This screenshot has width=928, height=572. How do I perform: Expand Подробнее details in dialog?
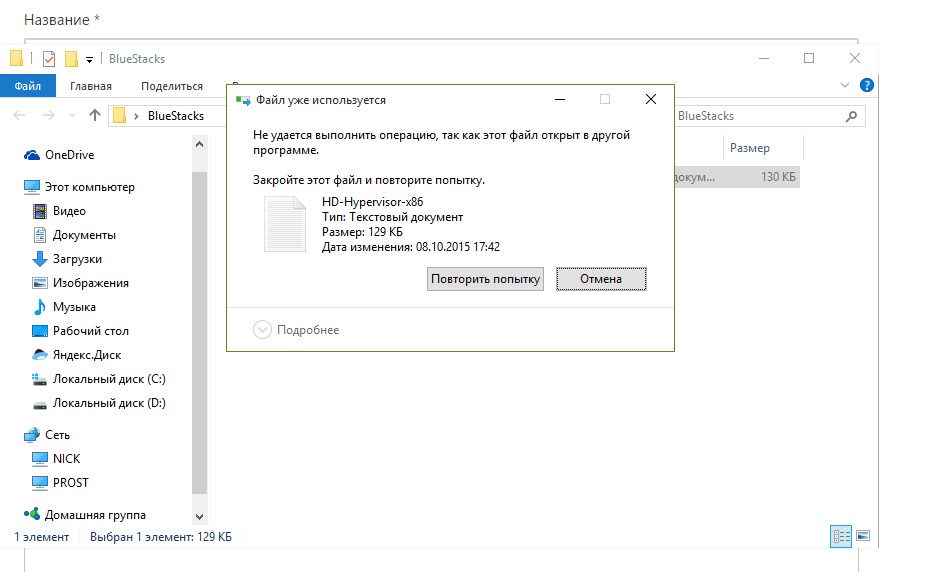tap(296, 330)
